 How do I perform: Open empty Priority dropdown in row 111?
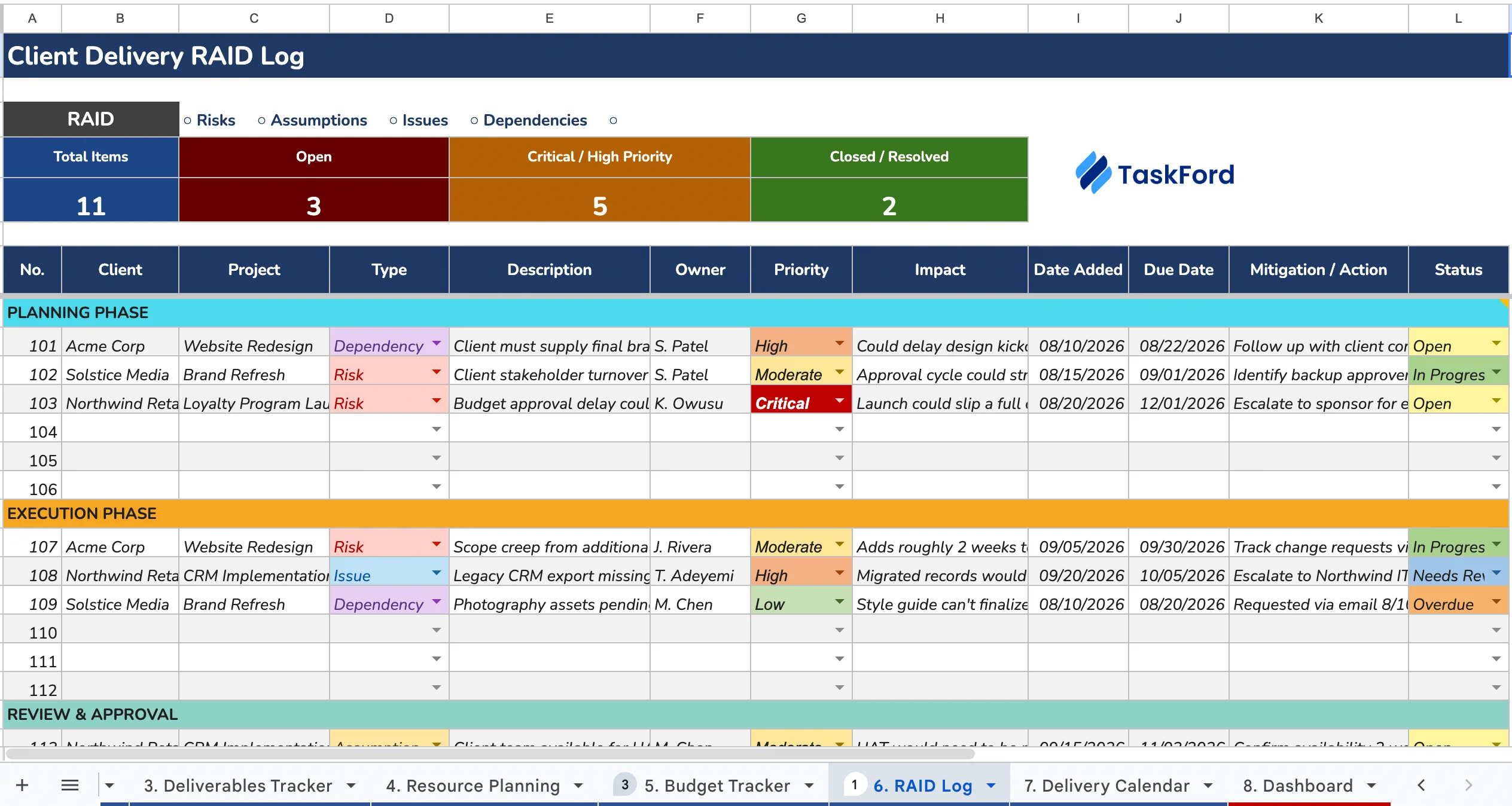840,659
